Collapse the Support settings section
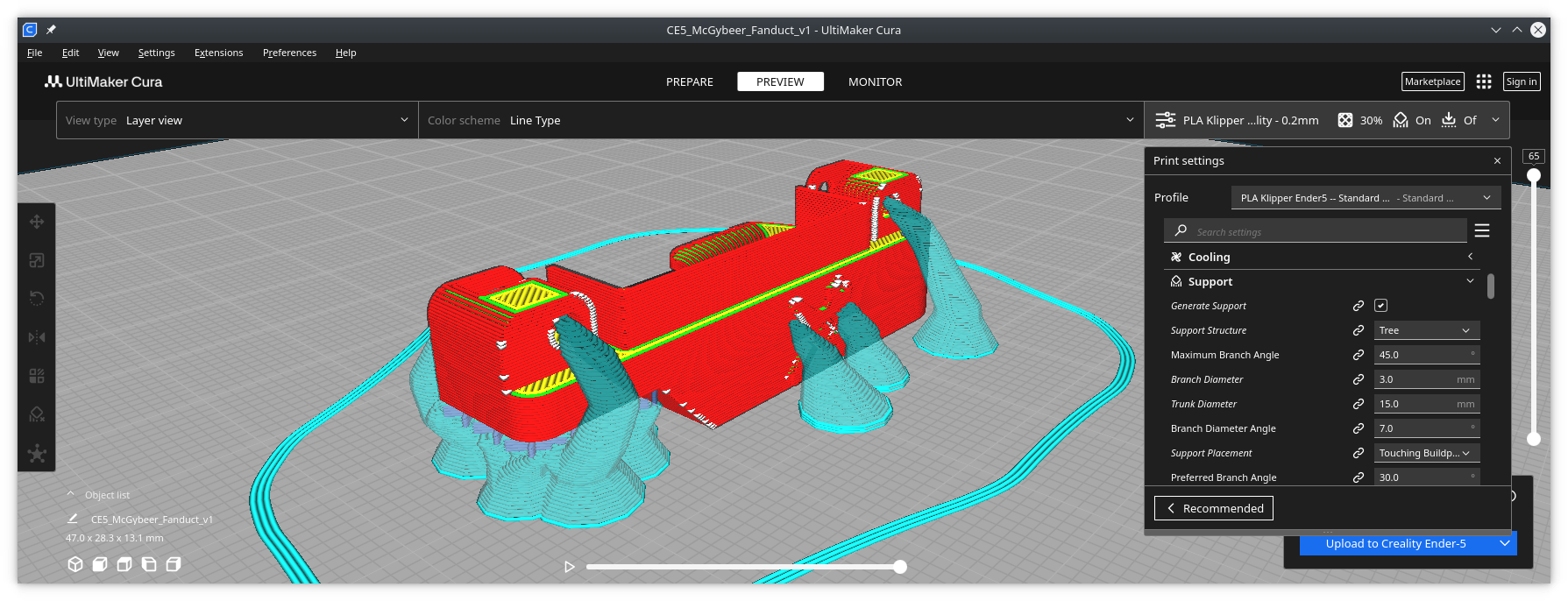 1470,281
